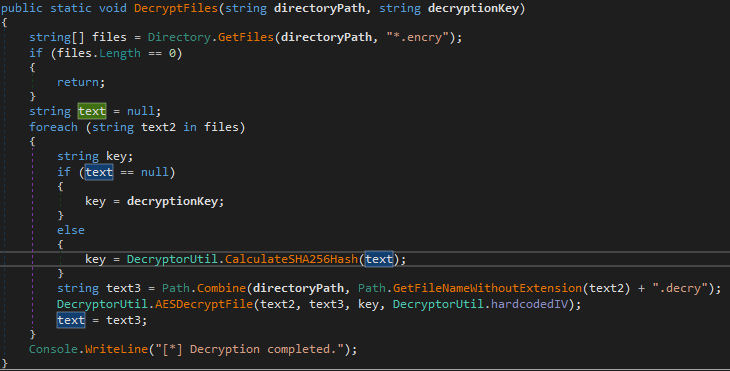The image size is (730, 371).
Task: Click text in text = text3 assignment
Action: tap(71, 320)
